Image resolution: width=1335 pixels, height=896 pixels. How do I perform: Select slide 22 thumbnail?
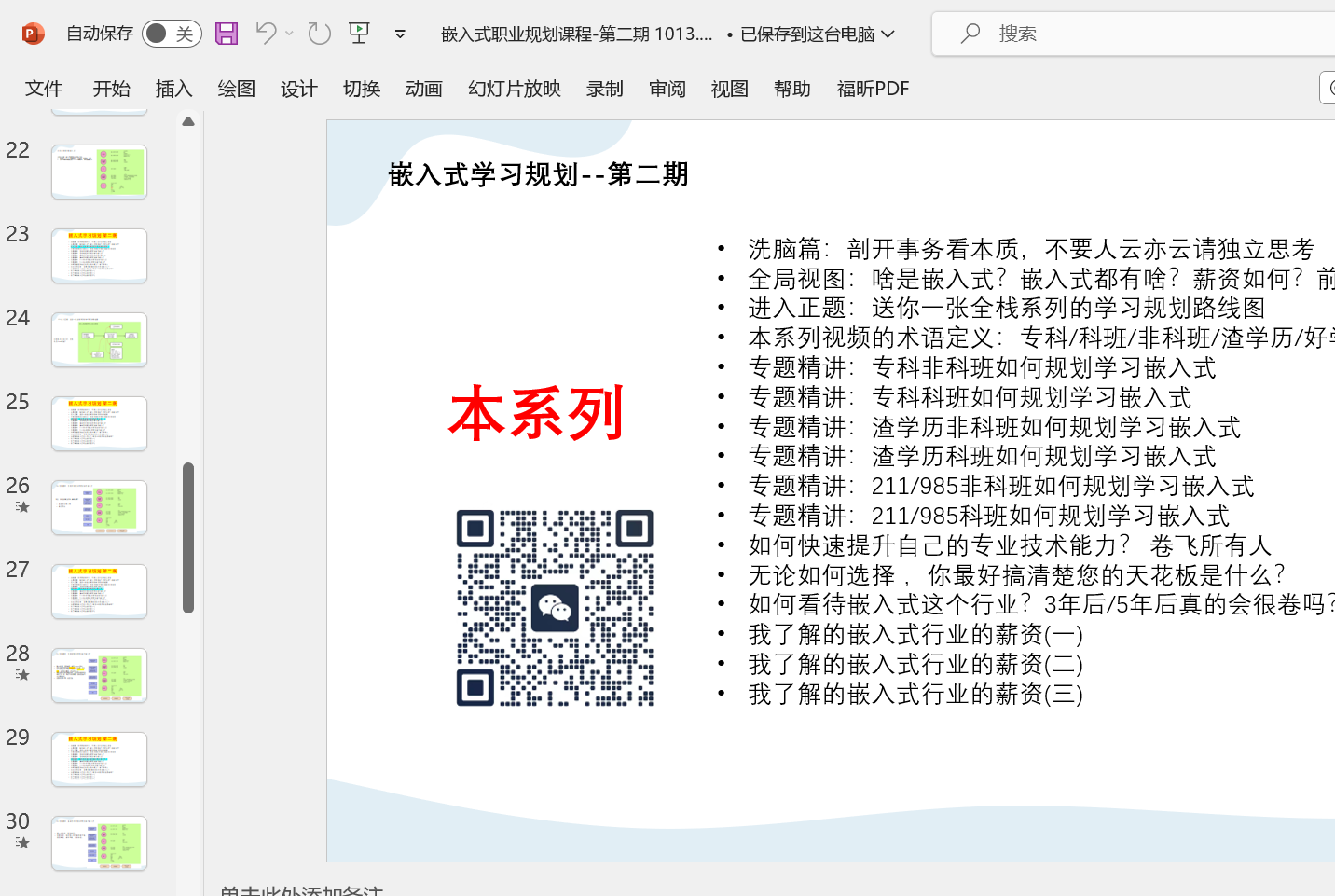click(99, 172)
